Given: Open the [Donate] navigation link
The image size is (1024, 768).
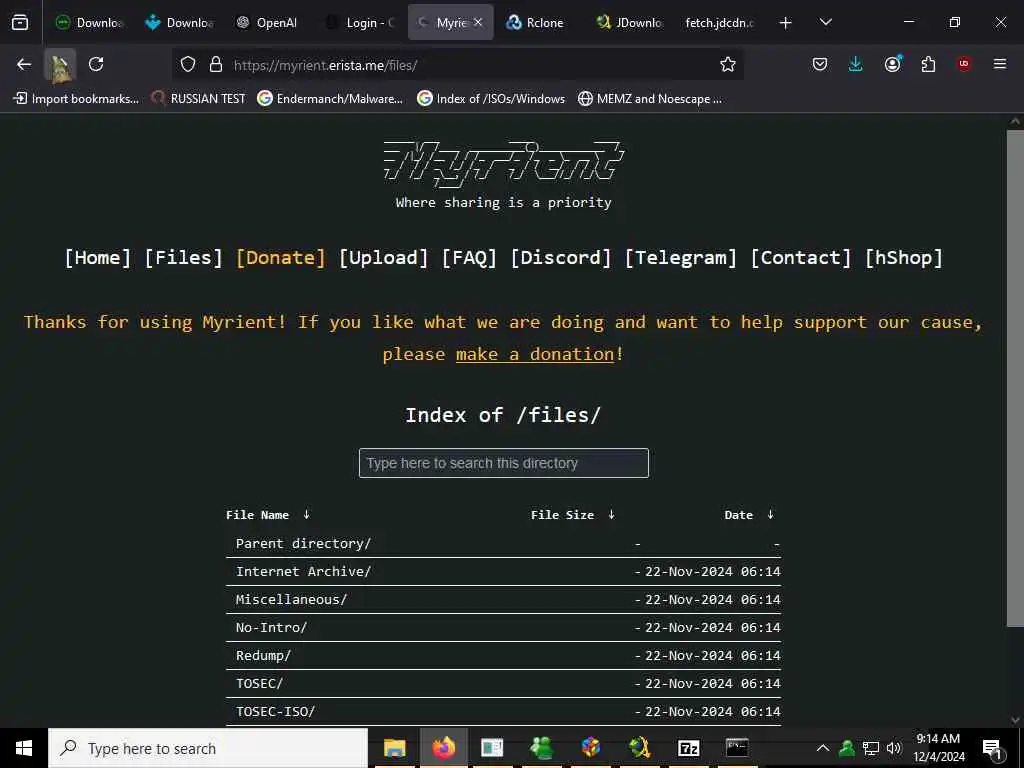Looking at the screenshot, I should [x=280, y=257].
